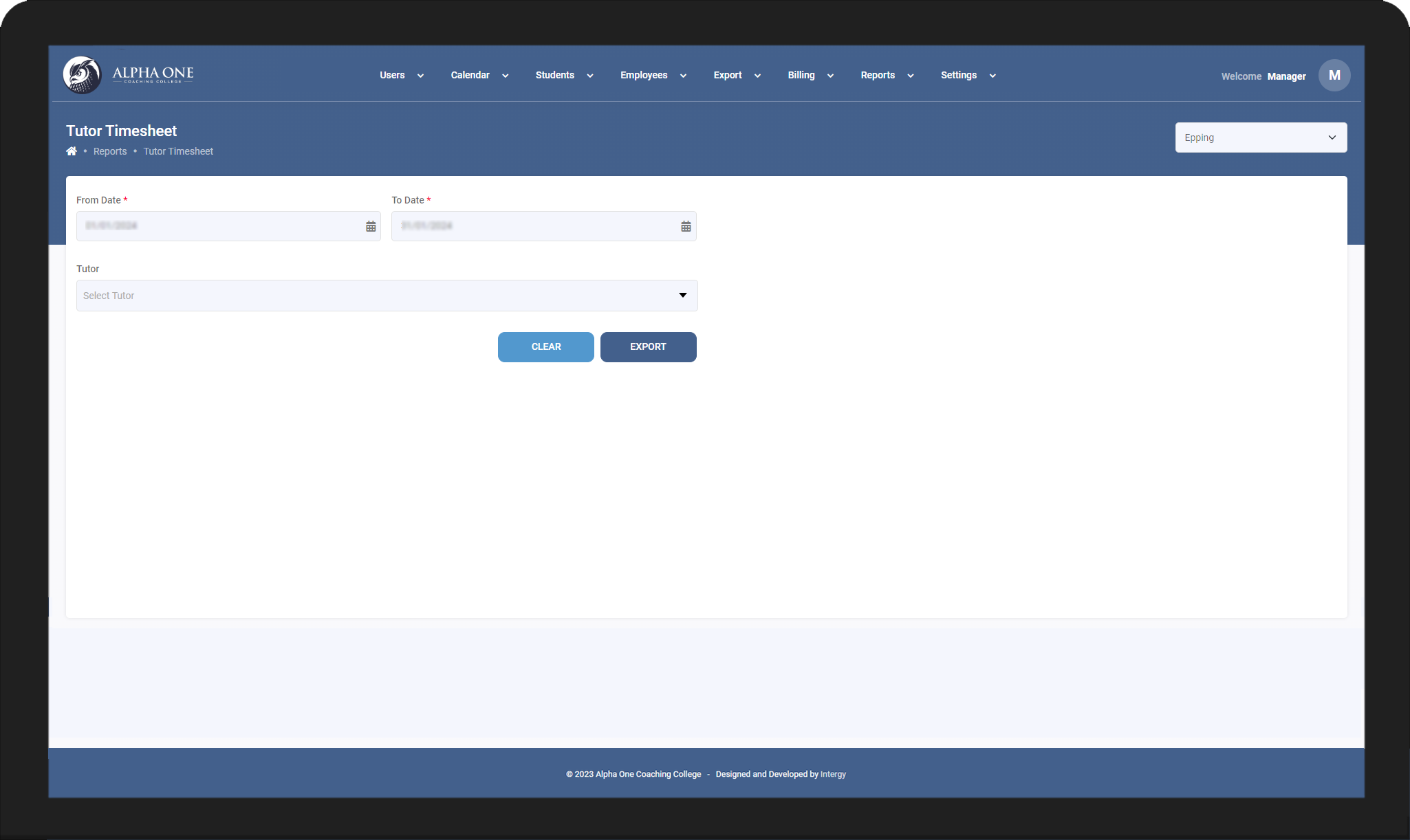The width and height of the screenshot is (1410, 840).
Task: Open the Export menu in navbar
Action: 728,75
